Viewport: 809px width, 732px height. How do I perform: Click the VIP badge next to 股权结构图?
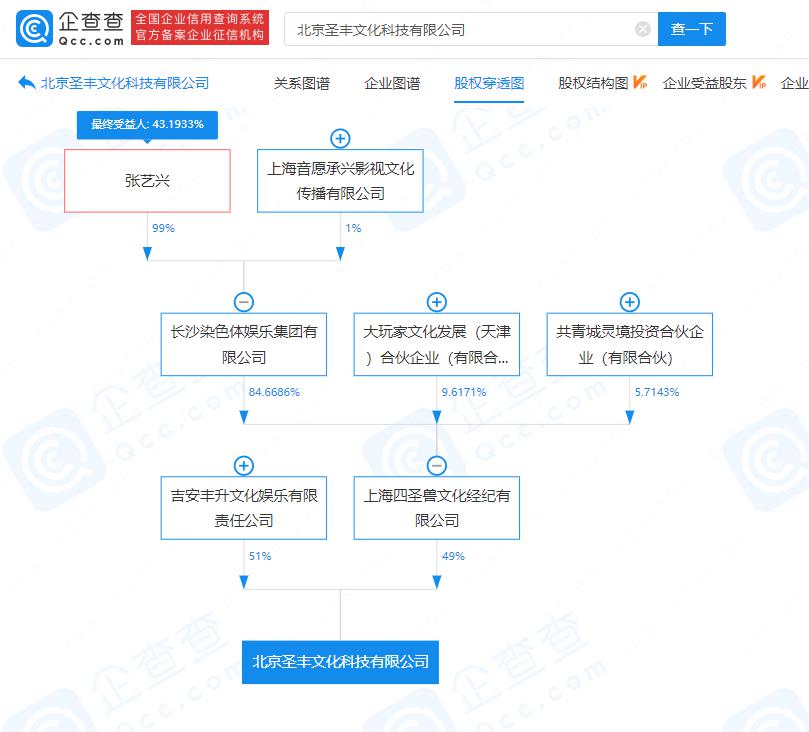(x=641, y=83)
